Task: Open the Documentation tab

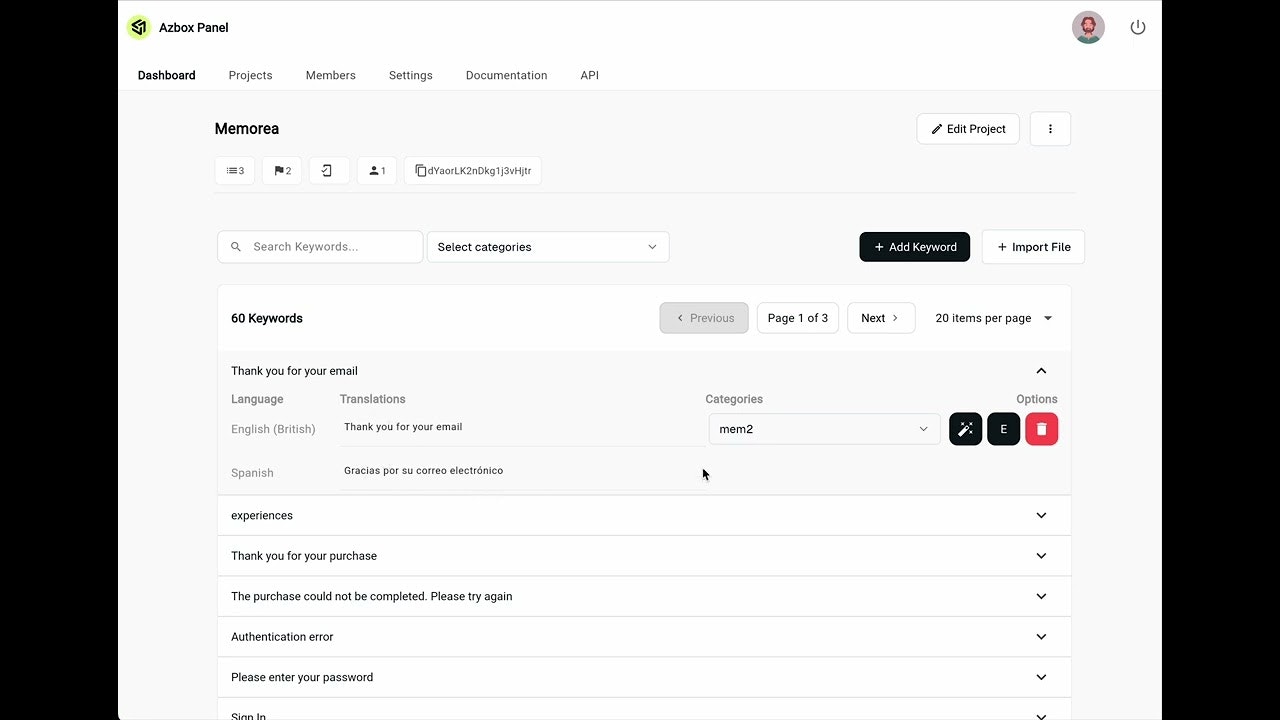Action: [506, 75]
